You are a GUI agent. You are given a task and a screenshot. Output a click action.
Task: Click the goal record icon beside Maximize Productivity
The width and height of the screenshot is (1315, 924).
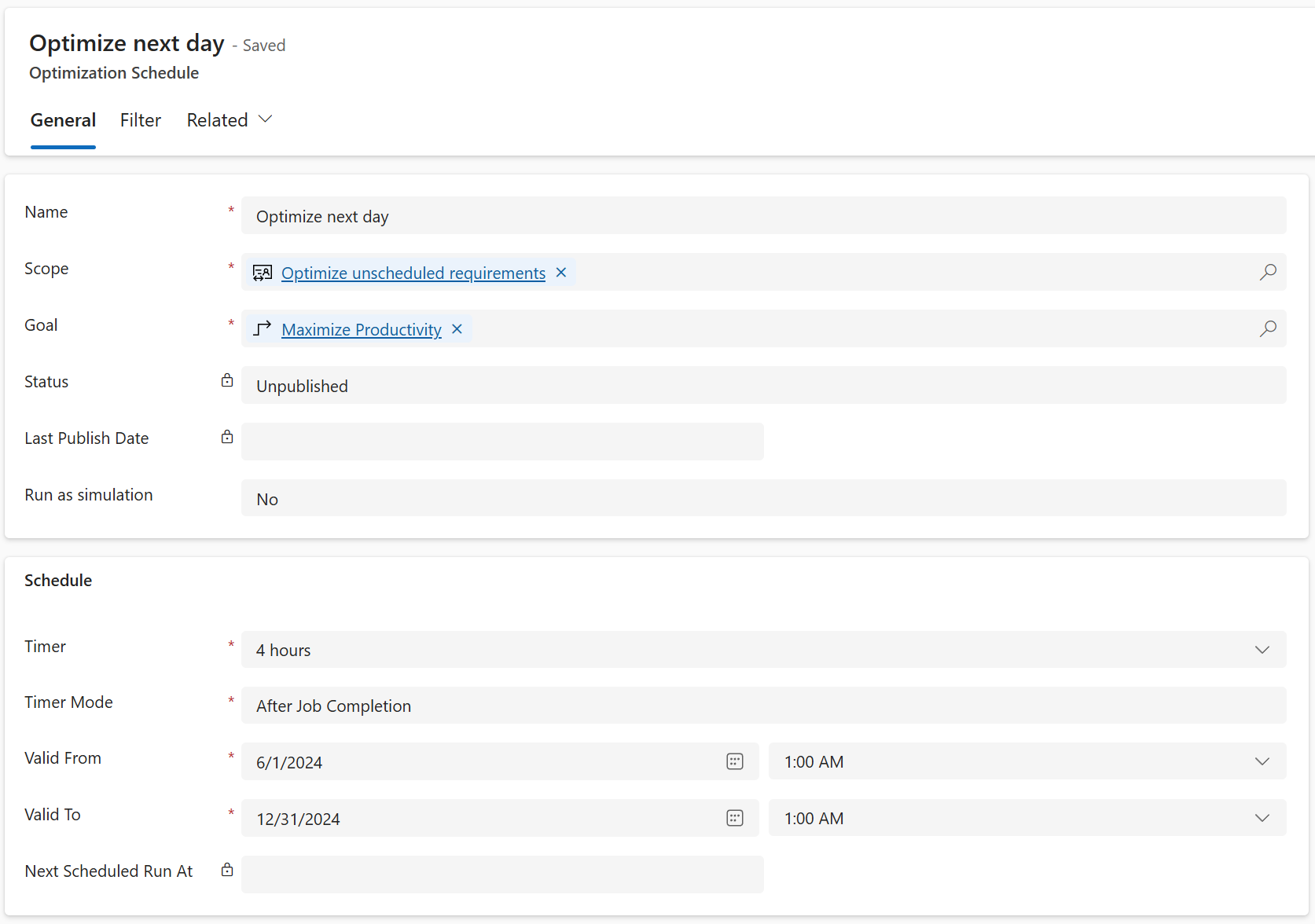pos(263,329)
